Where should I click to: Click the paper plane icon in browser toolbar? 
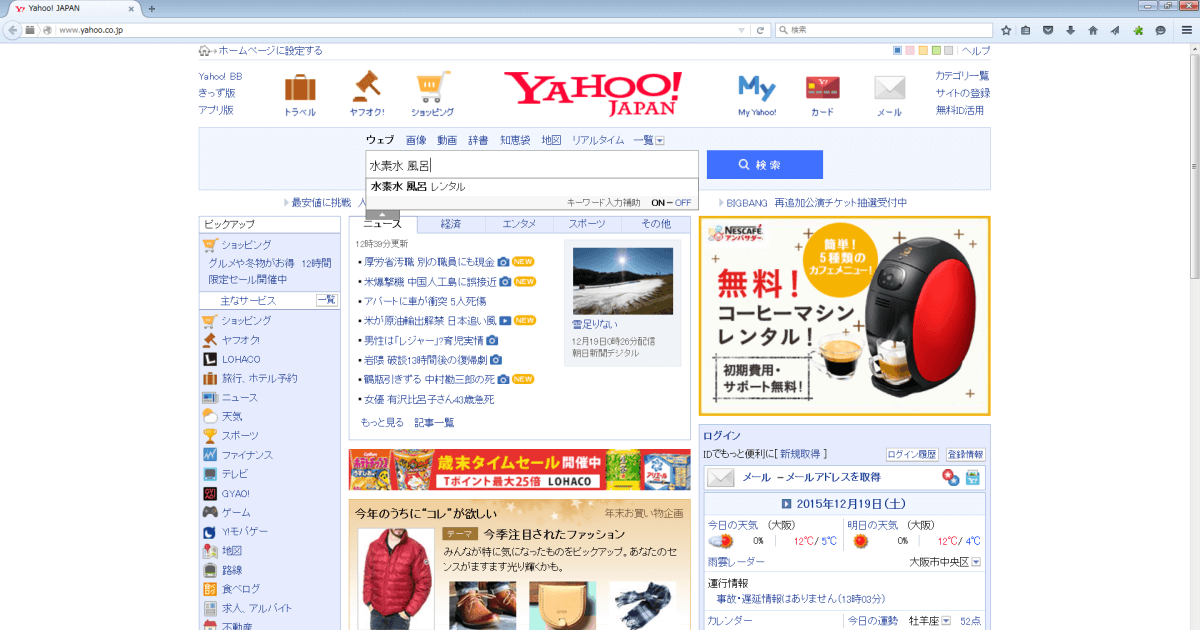click(x=1115, y=30)
